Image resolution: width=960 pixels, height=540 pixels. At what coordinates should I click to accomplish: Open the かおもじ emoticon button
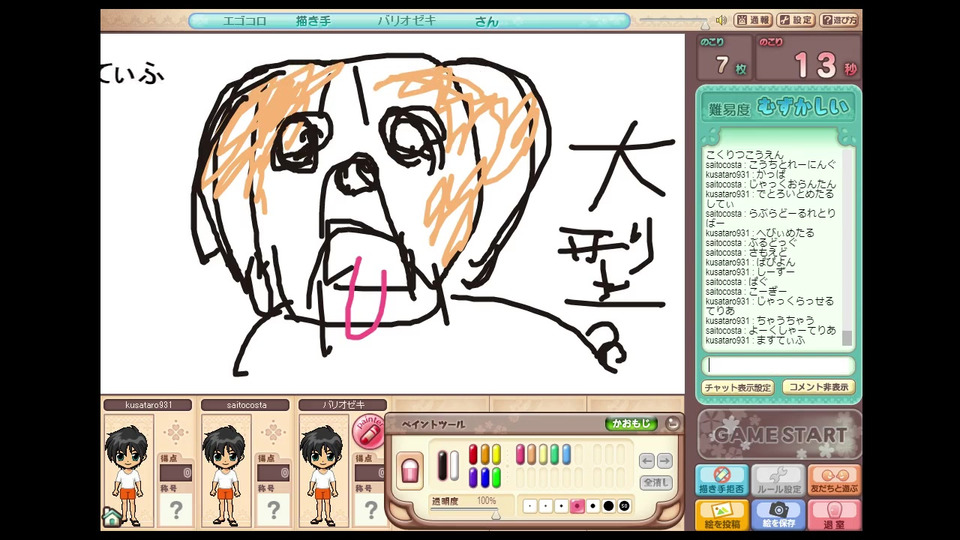631,424
